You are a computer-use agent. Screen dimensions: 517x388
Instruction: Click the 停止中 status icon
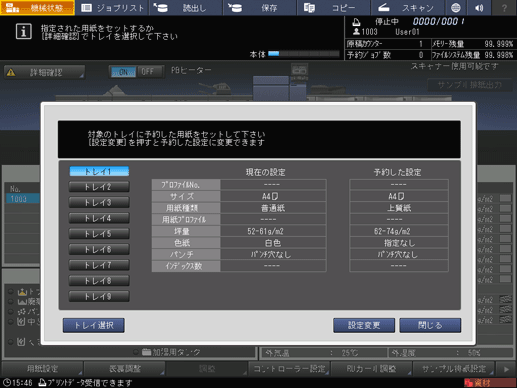356,22
